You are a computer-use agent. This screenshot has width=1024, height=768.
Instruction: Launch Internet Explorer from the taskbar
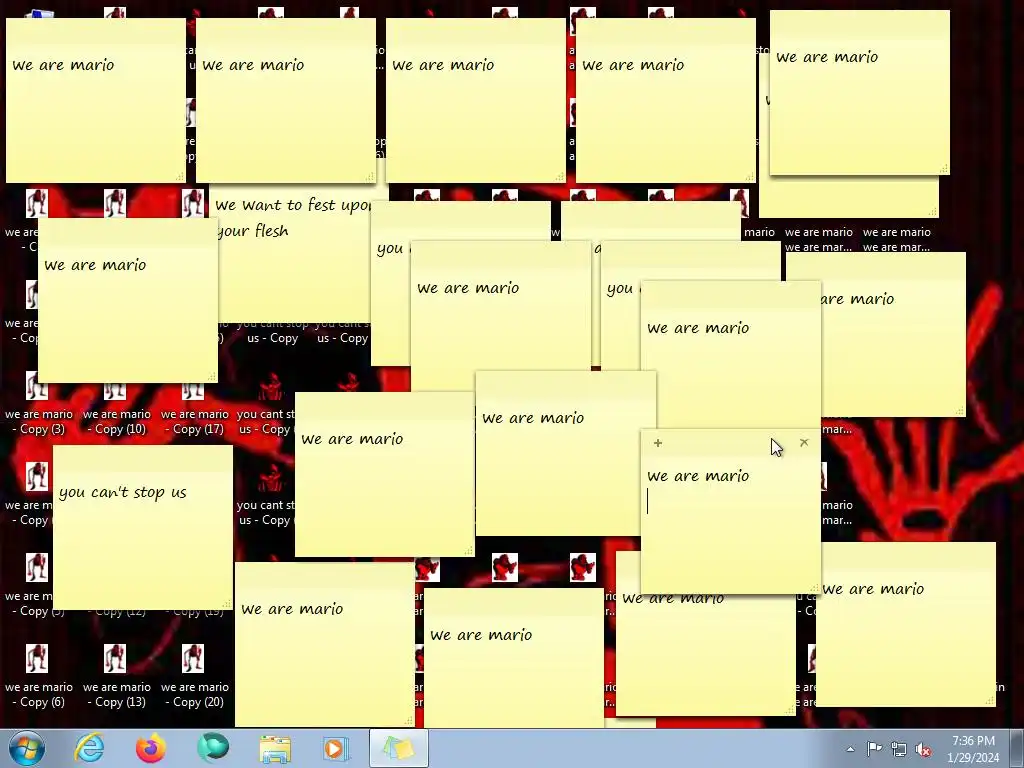[x=89, y=748]
